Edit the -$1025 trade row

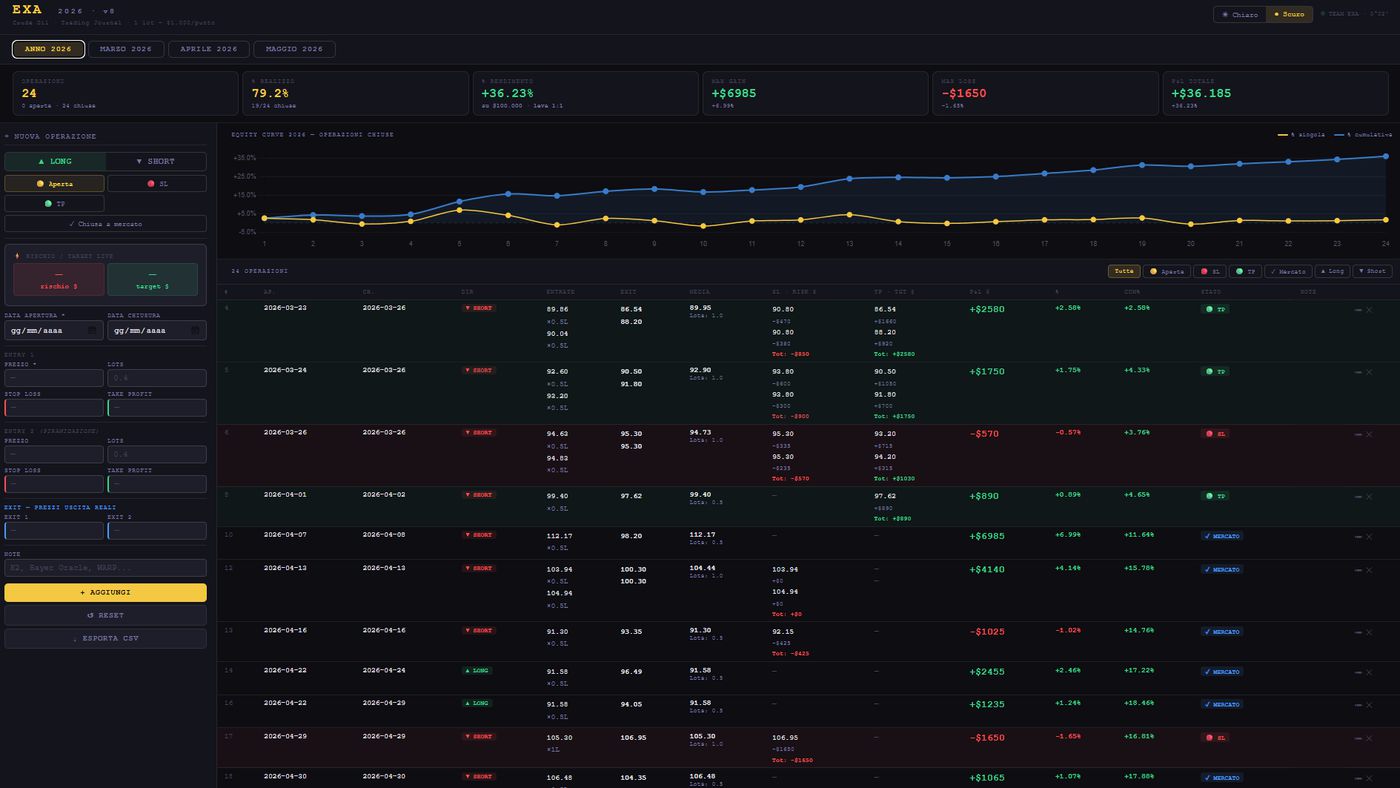[1358, 632]
